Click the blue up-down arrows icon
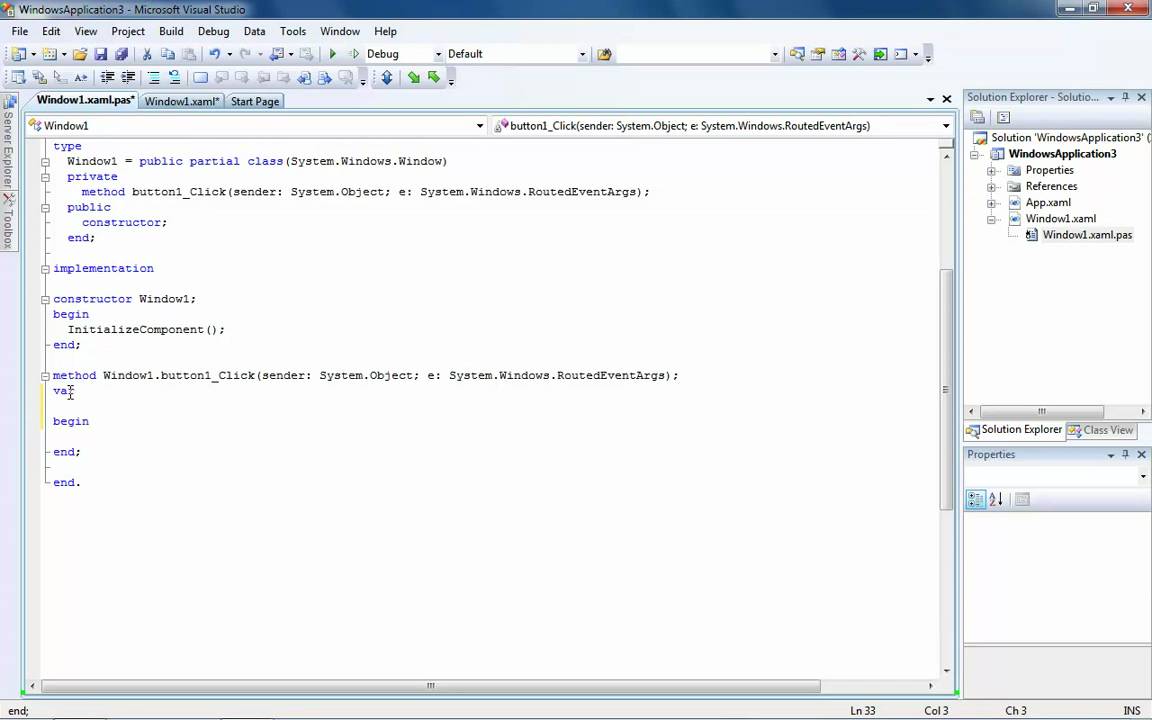 click(x=386, y=77)
